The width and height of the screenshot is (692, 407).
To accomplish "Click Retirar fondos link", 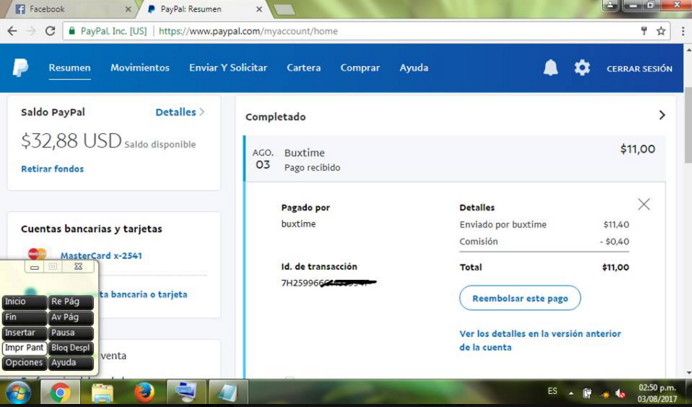I will pyautogui.click(x=53, y=169).
